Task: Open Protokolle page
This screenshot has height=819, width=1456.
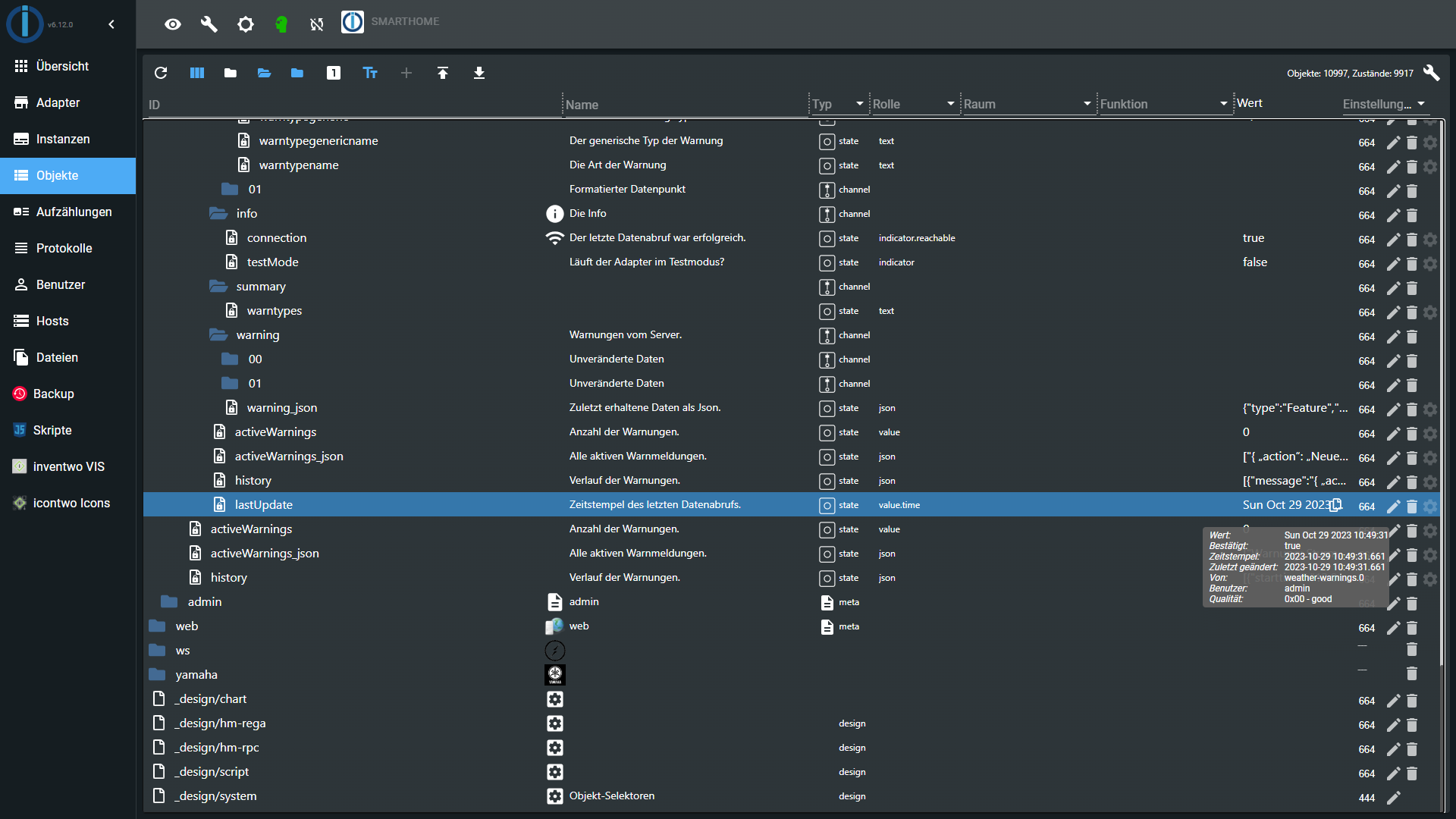Action: coord(68,248)
